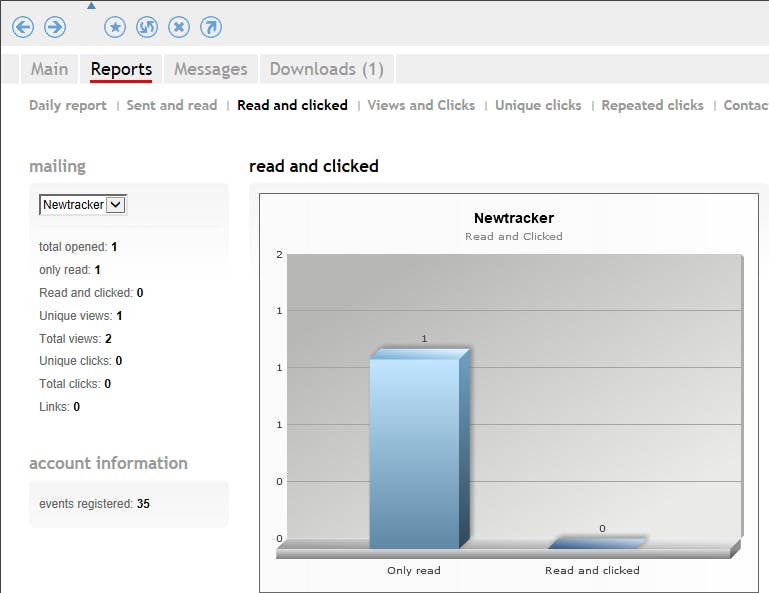Open the Daily report link
Viewport: 769px width, 593px height.
pos(68,105)
